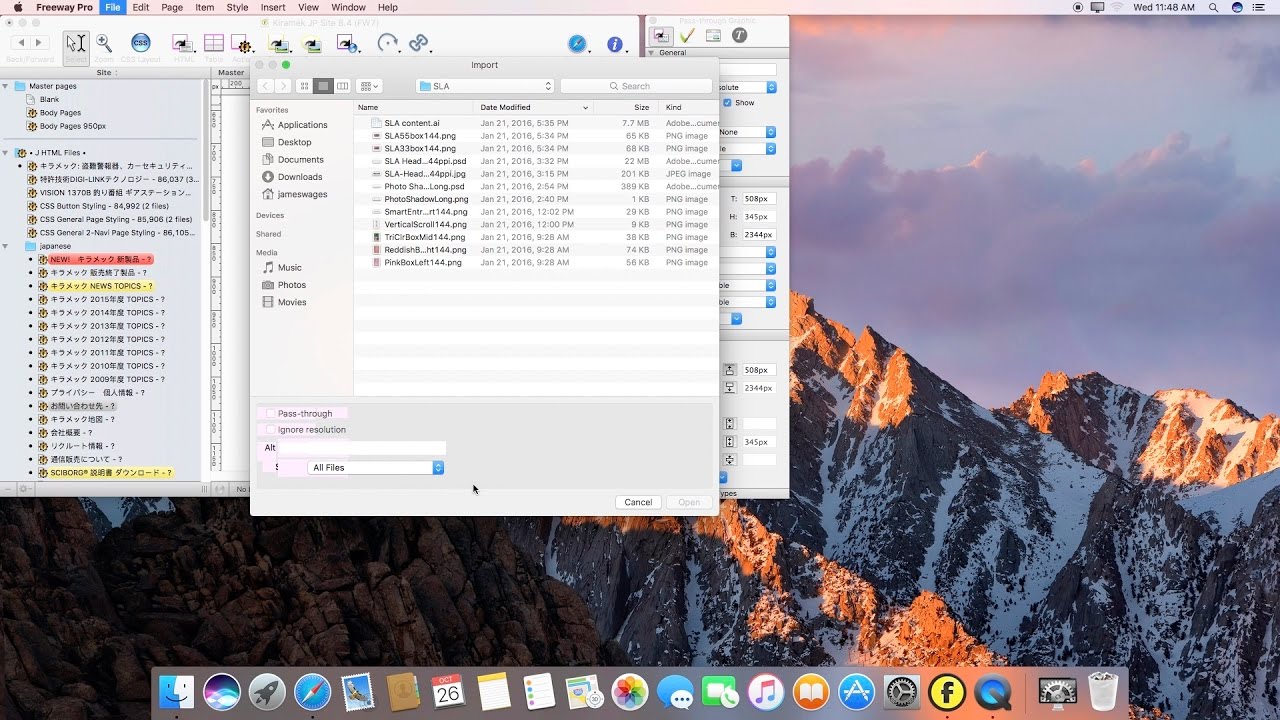Collapse the J HTML Files group

click(6, 153)
